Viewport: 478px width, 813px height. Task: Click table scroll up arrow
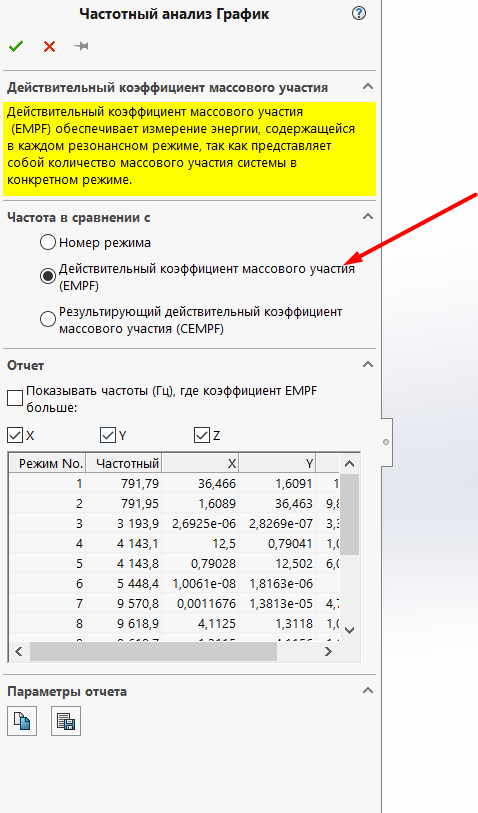349,464
